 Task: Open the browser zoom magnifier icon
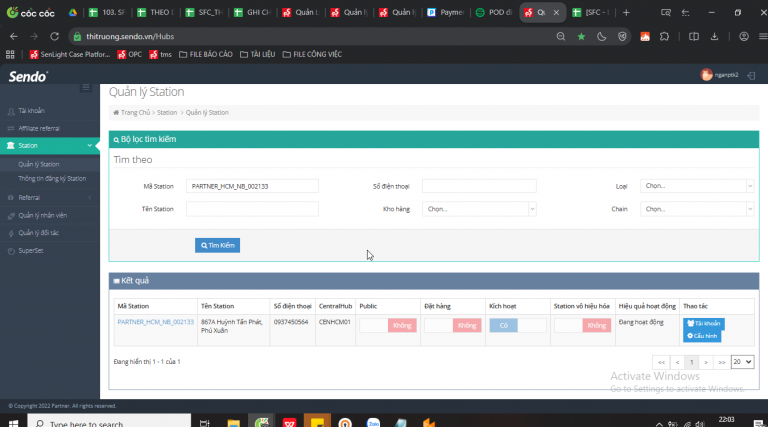[561, 37]
